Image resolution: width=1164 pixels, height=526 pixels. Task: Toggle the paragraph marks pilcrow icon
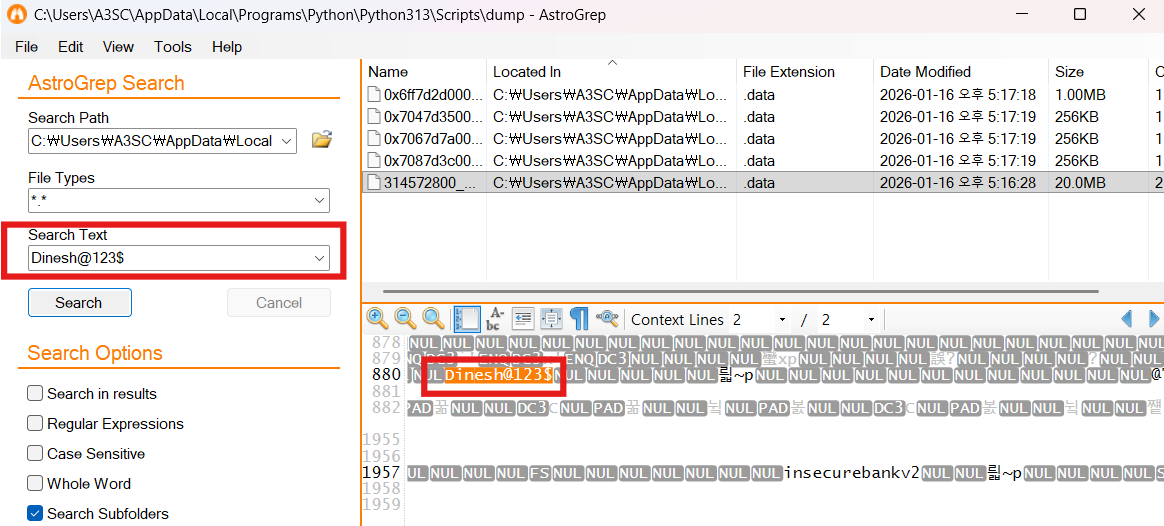point(579,319)
